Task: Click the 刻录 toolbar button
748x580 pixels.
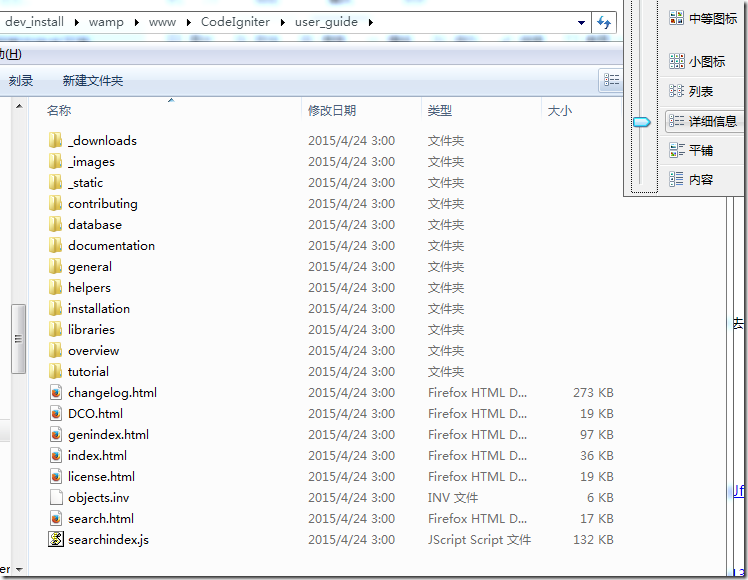Action: pos(21,81)
